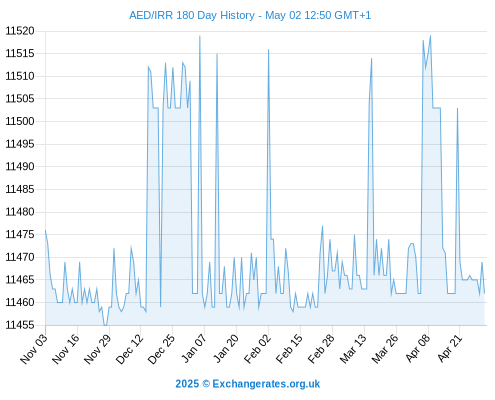Open the Exchangerates.org.uk footer link

coord(266,384)
